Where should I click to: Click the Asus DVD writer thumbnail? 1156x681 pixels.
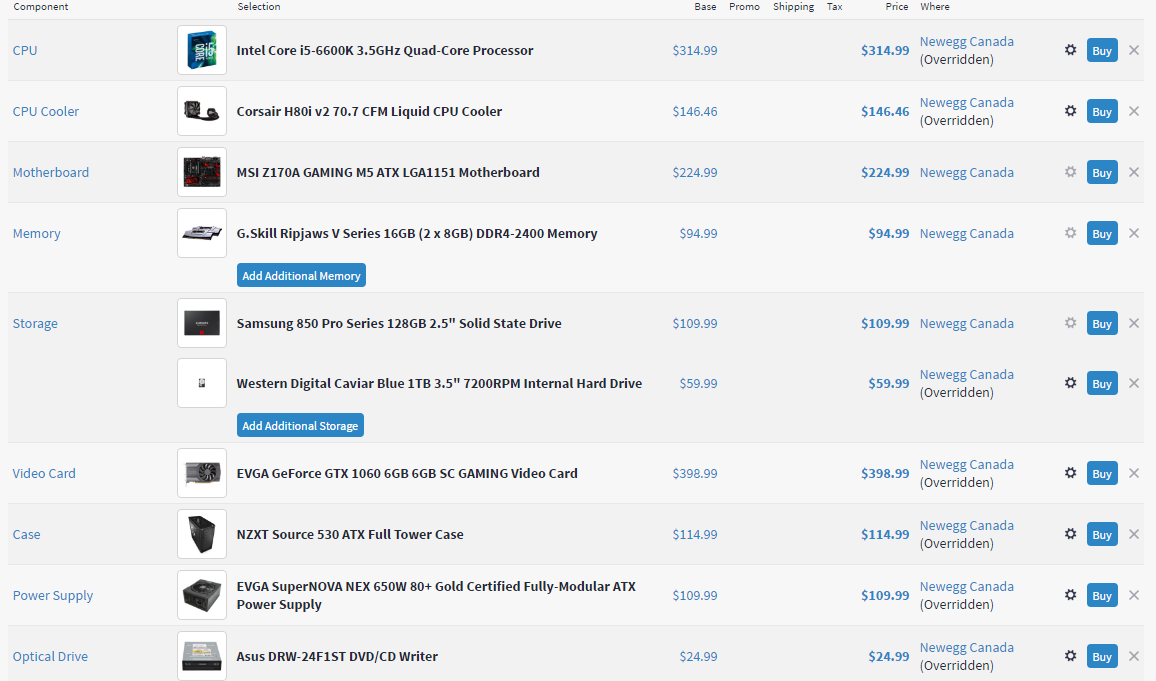(202, 656)
